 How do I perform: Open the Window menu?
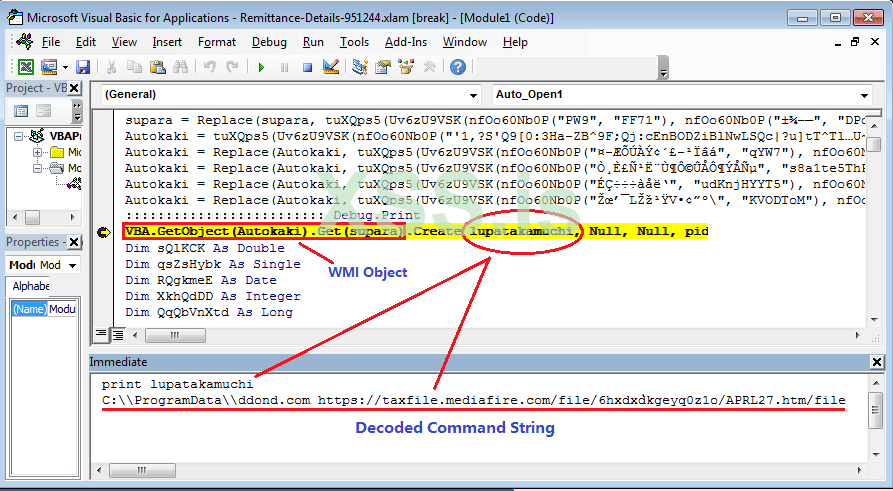click(465, 42)
